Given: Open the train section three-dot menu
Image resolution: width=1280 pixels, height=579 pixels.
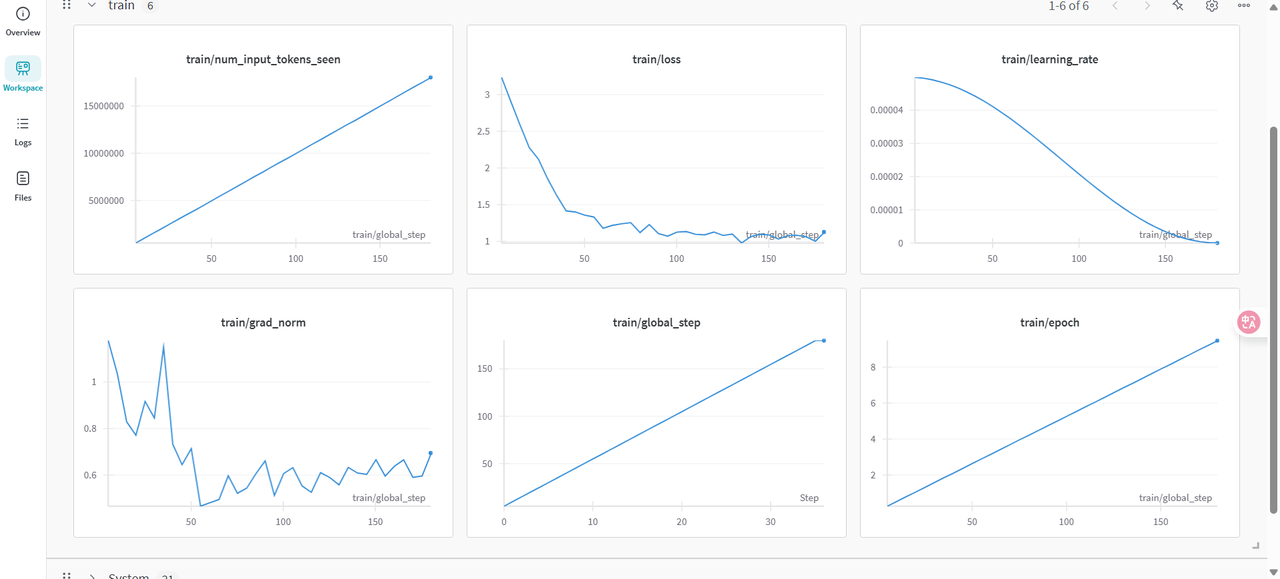Looking at the screenshot, I should 1244,6.
